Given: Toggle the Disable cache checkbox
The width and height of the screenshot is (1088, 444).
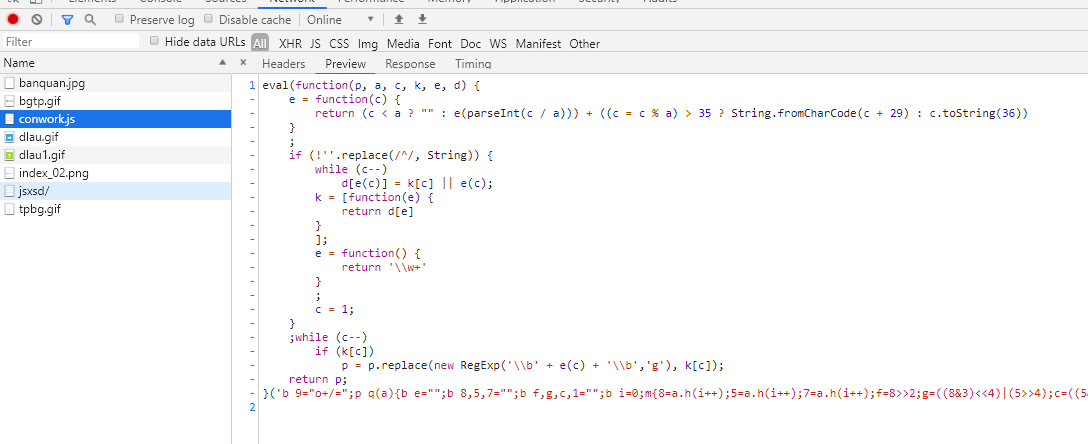Looking at the screenshot, I should pyautogui.click(x=209, y=19).
